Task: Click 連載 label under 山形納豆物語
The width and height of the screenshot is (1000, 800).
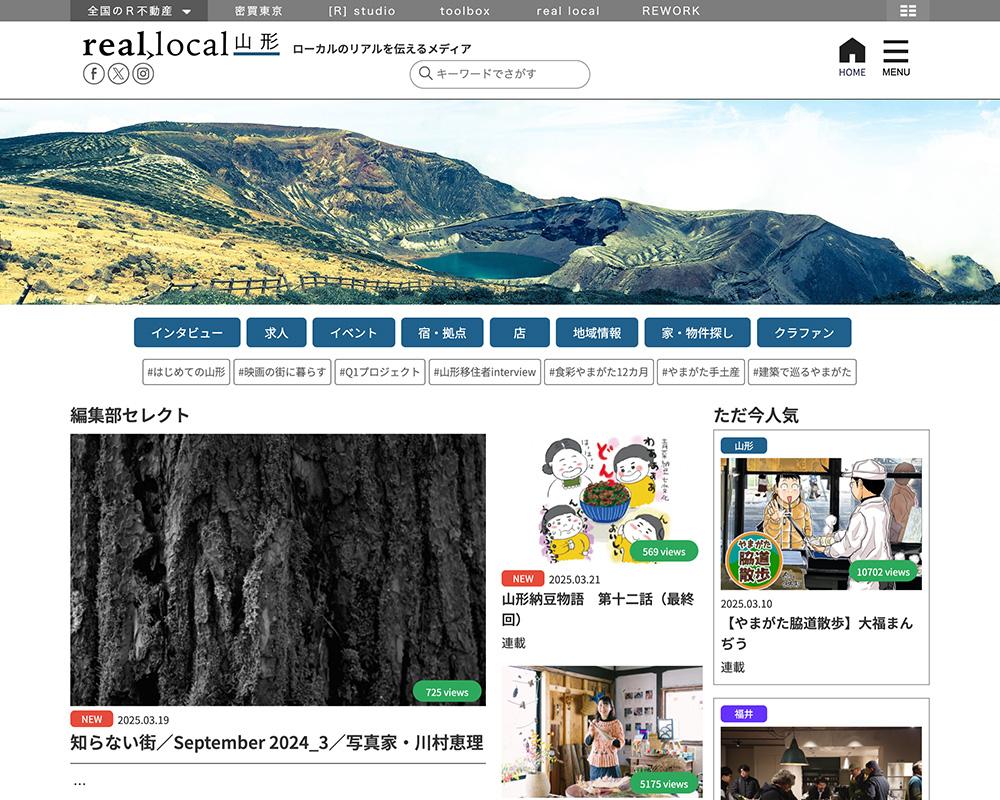Action: click(x=513, y=643)
